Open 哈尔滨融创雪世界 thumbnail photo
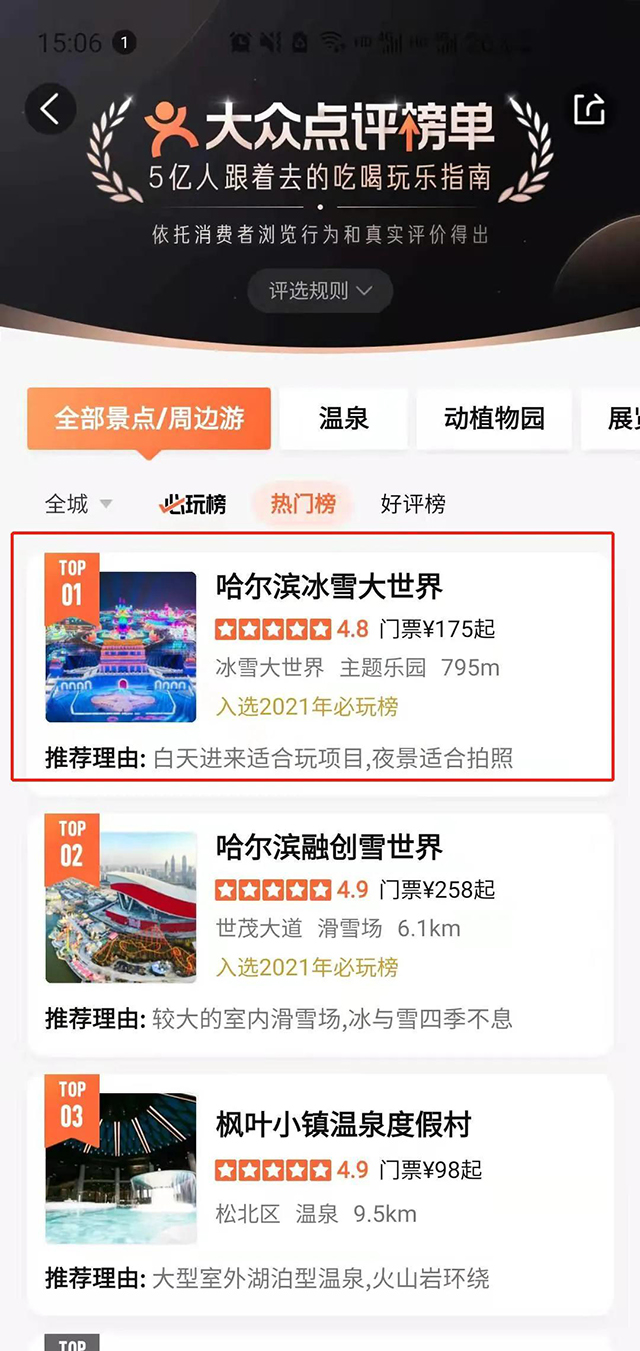Viewport: 640px width, 1351px height. (x=121, y=908)
